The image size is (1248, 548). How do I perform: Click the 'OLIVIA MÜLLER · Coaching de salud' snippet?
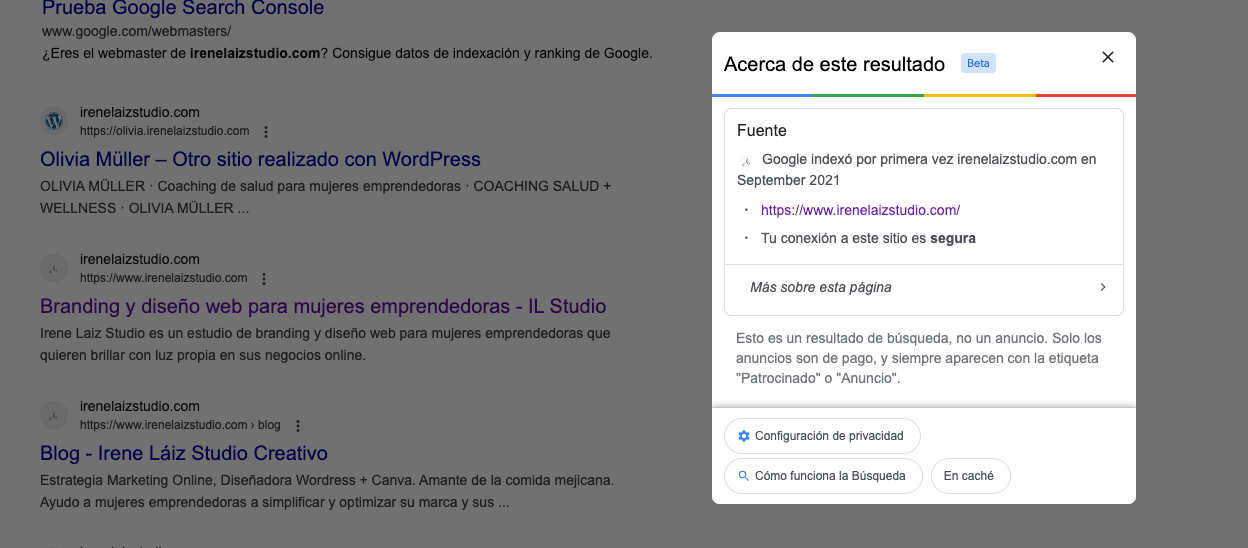coord(325,197)
